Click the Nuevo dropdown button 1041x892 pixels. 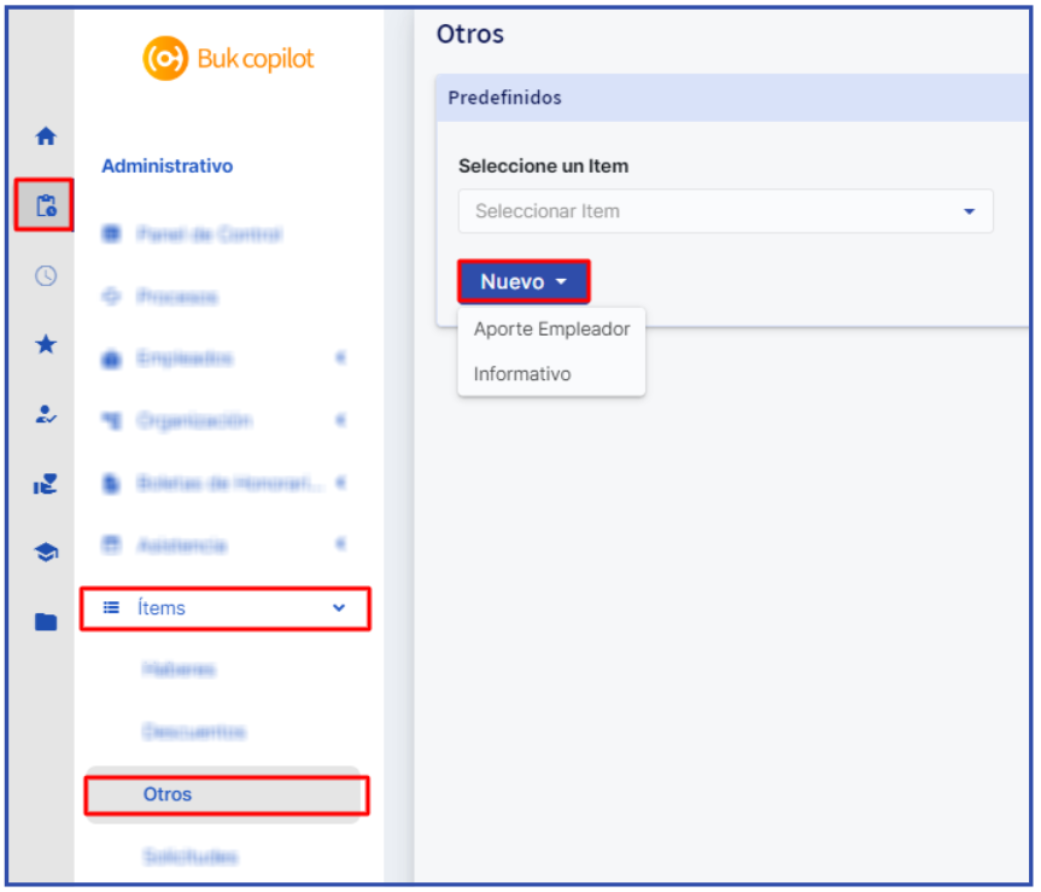523,281
